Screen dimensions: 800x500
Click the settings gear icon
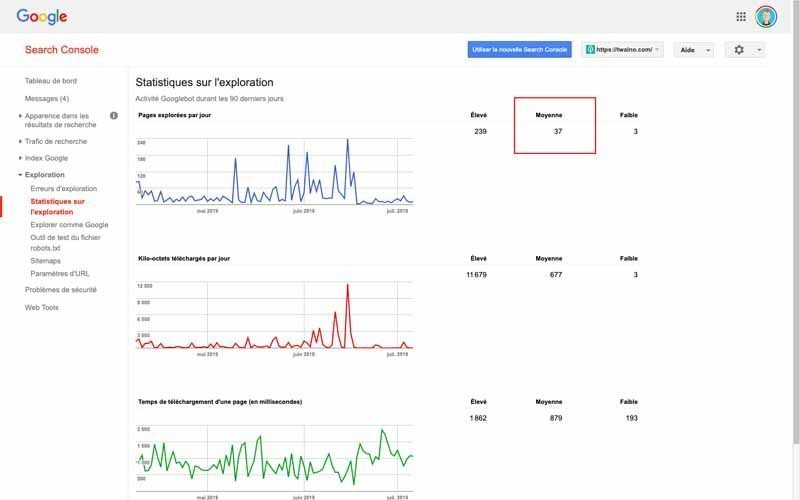(x=739, y=49)
